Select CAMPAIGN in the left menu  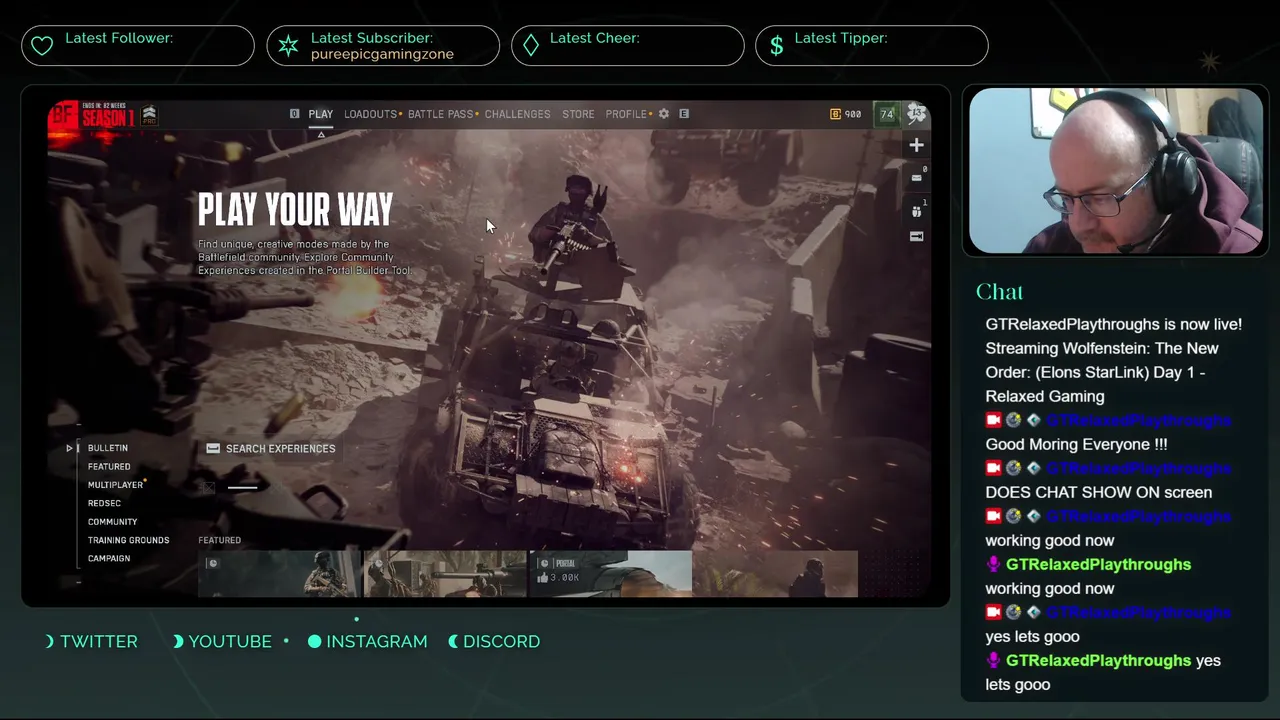click(x=109, y=559)
